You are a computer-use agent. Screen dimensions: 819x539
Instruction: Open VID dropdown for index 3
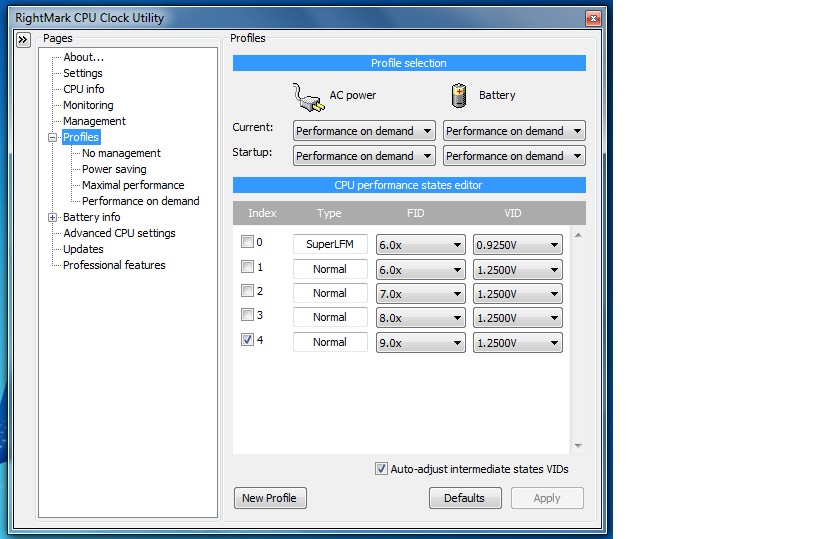point(518,318)
